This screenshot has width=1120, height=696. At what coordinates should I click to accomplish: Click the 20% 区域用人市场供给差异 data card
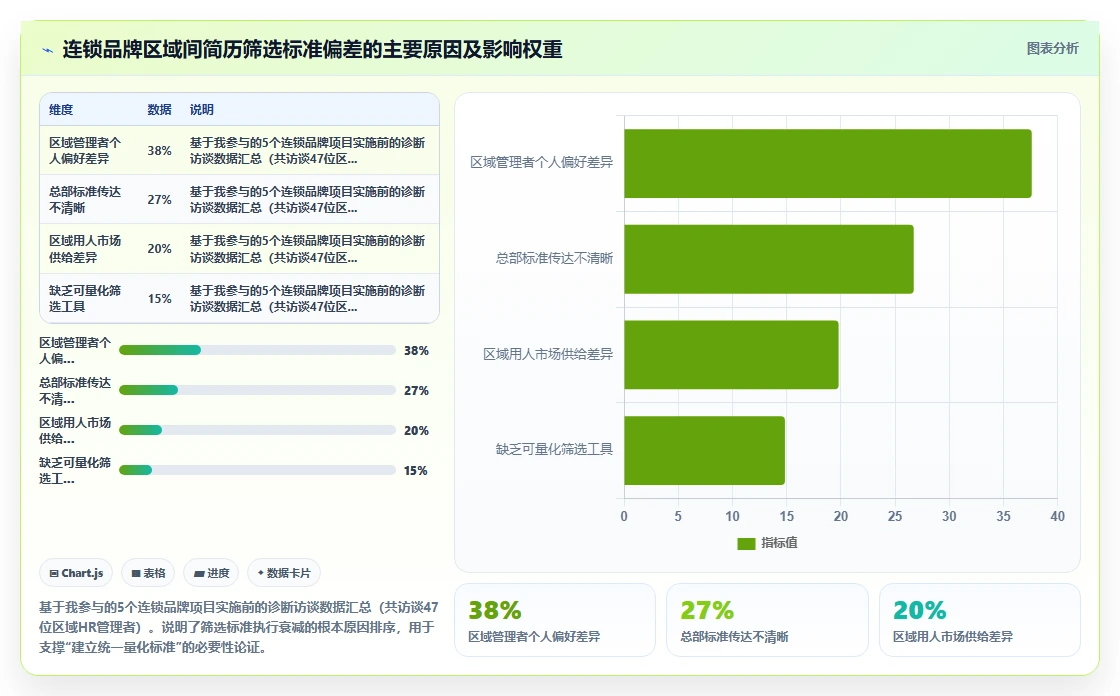tap(979, 620)
